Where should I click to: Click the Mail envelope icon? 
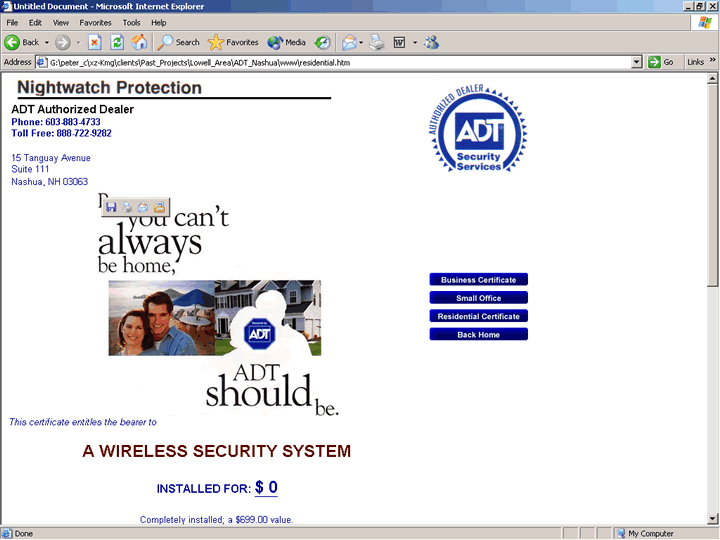click(x=349, y=43)
